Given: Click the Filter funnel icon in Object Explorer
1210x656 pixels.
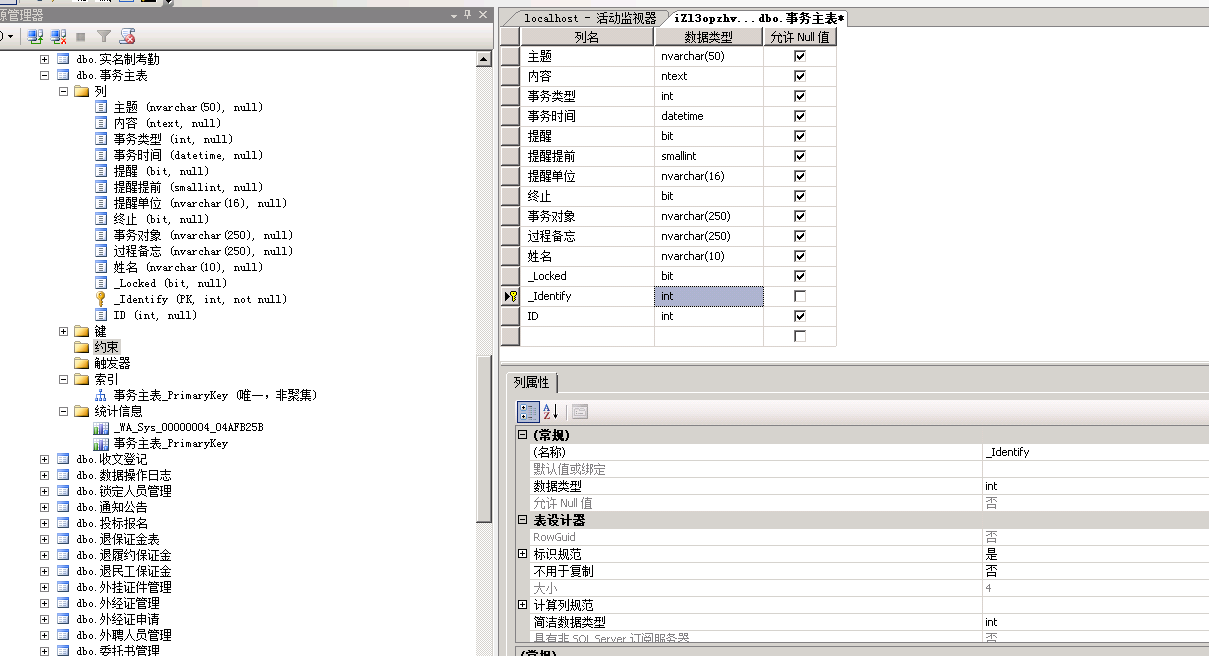Looking at the screenshot, I should [x=103, y=36].
